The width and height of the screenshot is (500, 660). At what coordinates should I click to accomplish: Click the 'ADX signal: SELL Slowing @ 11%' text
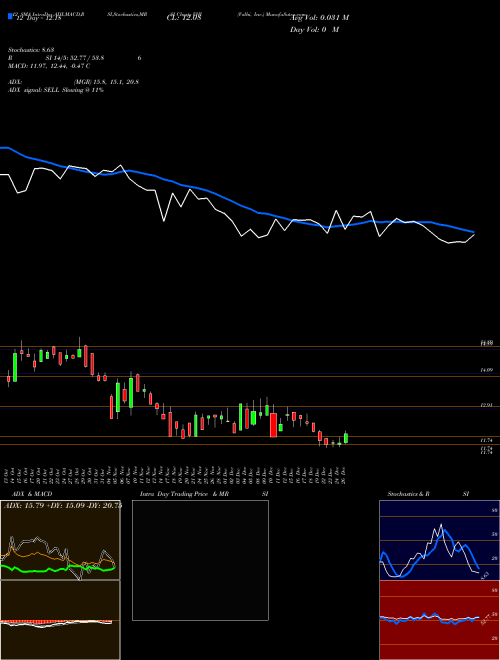click(x=56, y=90)
